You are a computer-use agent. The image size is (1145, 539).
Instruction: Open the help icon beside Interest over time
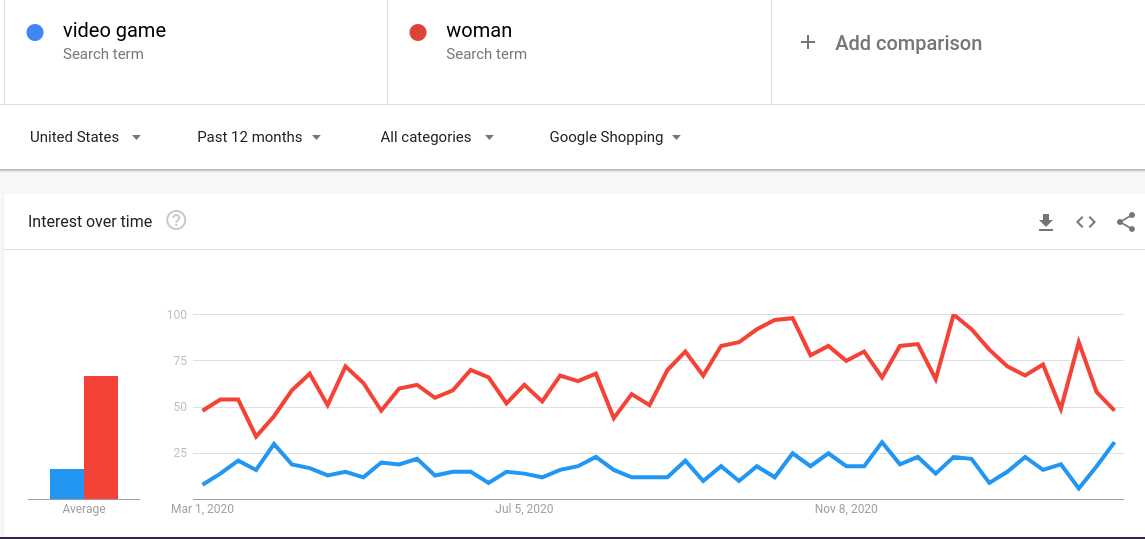[176, 221]
